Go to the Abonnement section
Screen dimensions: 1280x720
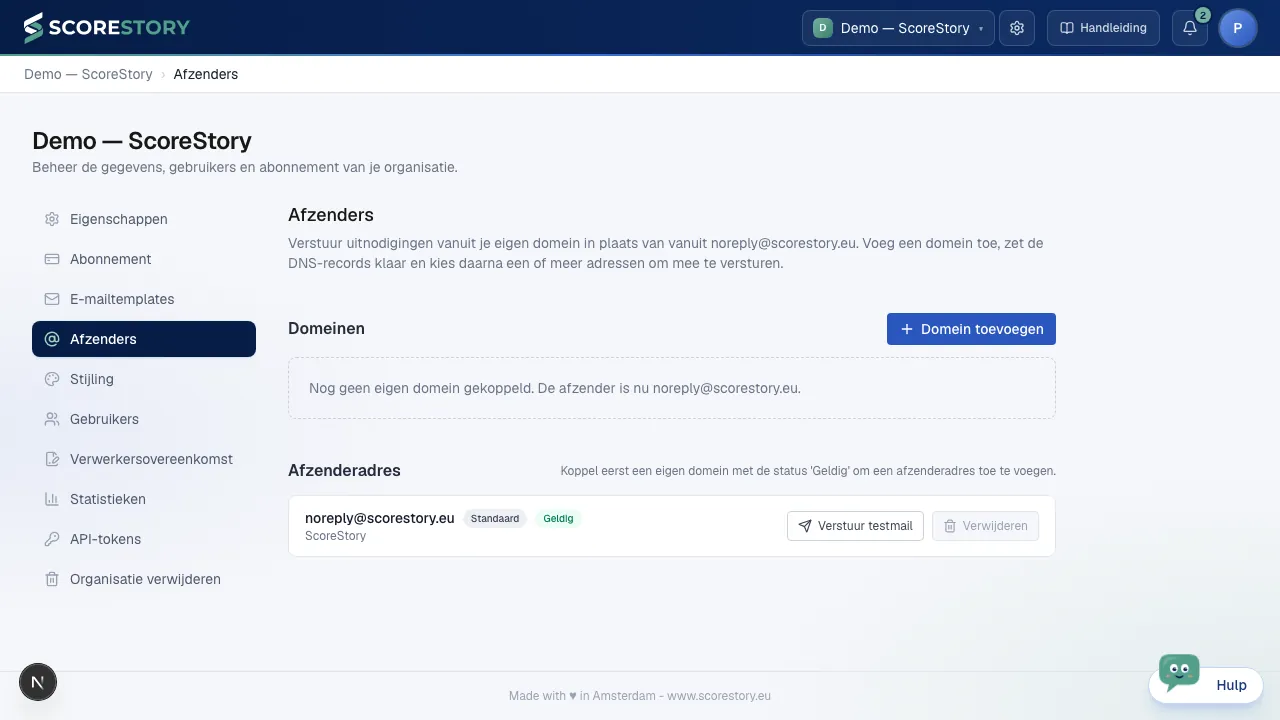point(144,259)
